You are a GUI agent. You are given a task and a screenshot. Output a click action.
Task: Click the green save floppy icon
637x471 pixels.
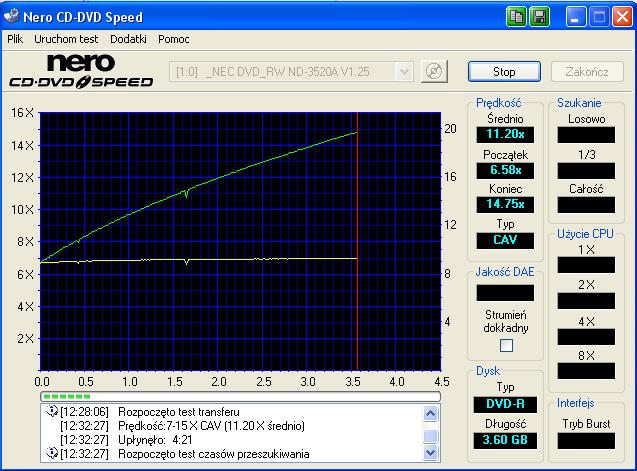pos(540,17)
